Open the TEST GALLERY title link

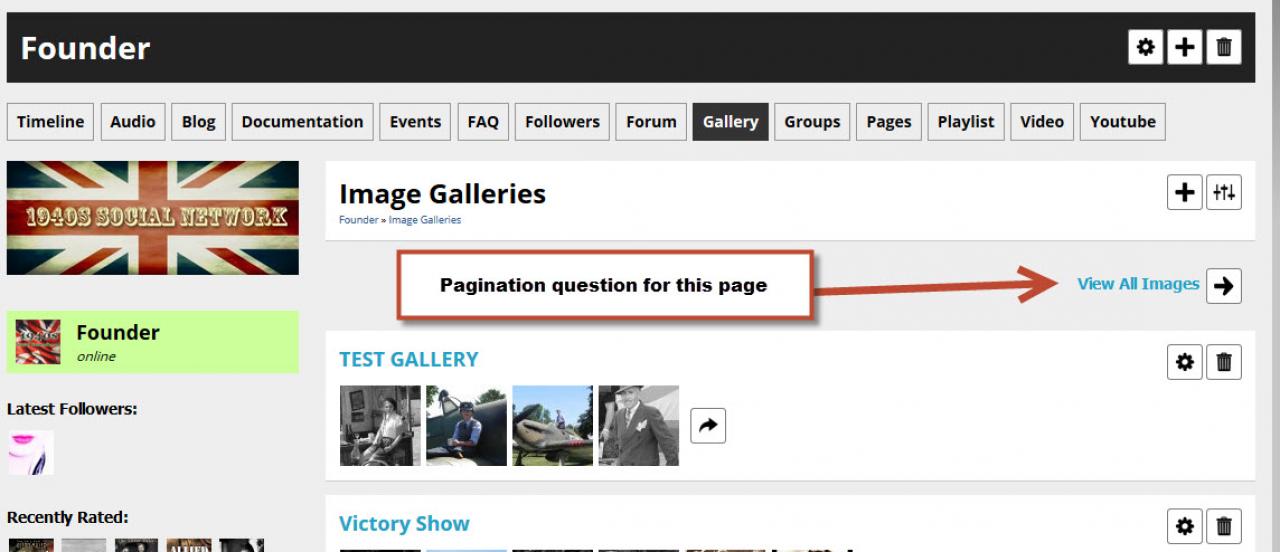[x=409, y=359]
